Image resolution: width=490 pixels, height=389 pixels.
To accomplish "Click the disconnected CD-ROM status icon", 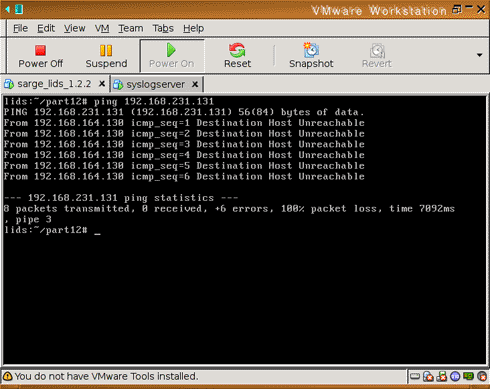I will point(428,376).
